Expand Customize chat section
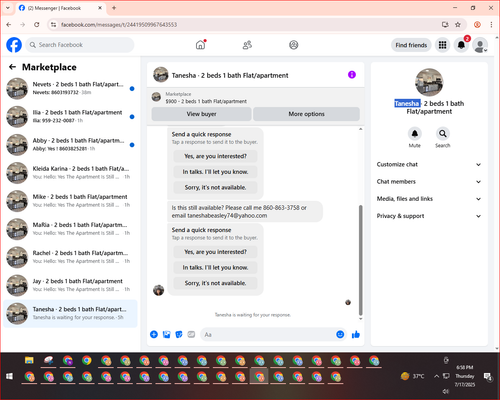 pos(429,164)
